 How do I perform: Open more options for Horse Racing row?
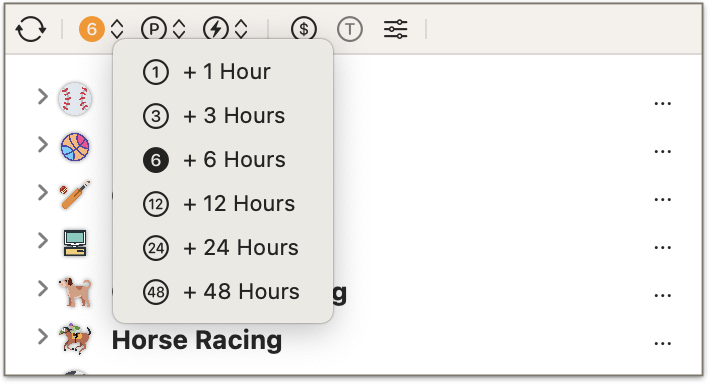[662, 344]
